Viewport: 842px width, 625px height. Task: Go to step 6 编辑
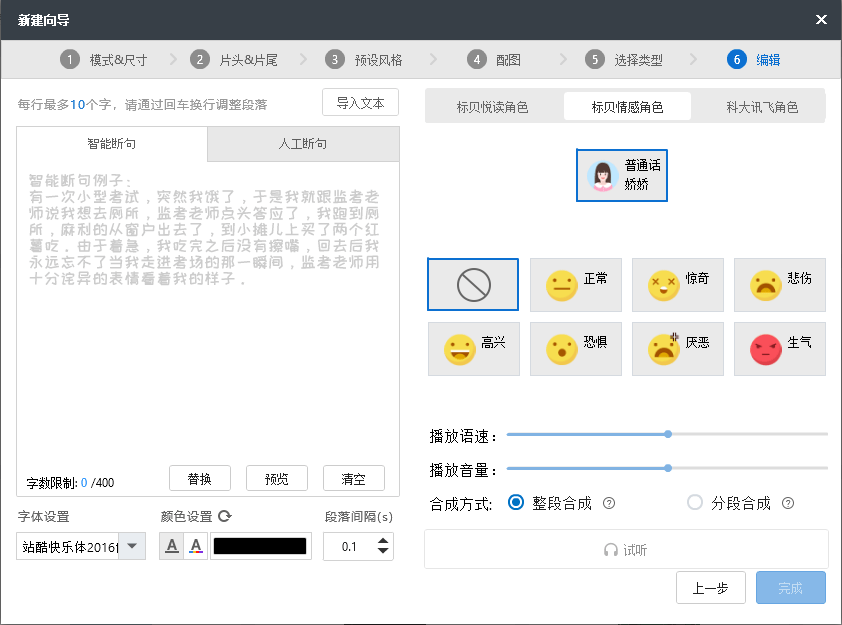click(754, 60)
